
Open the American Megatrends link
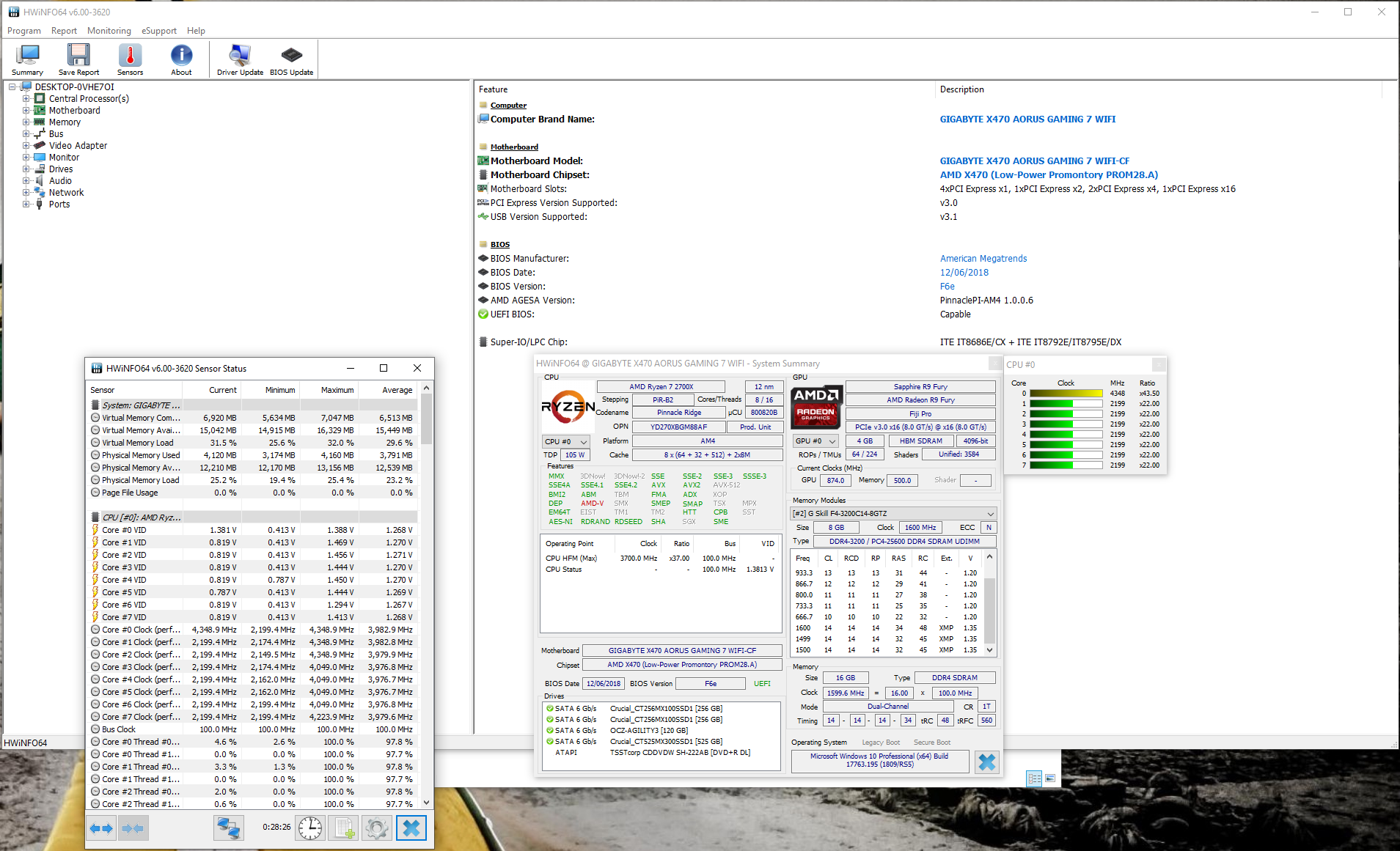(983, 259)
